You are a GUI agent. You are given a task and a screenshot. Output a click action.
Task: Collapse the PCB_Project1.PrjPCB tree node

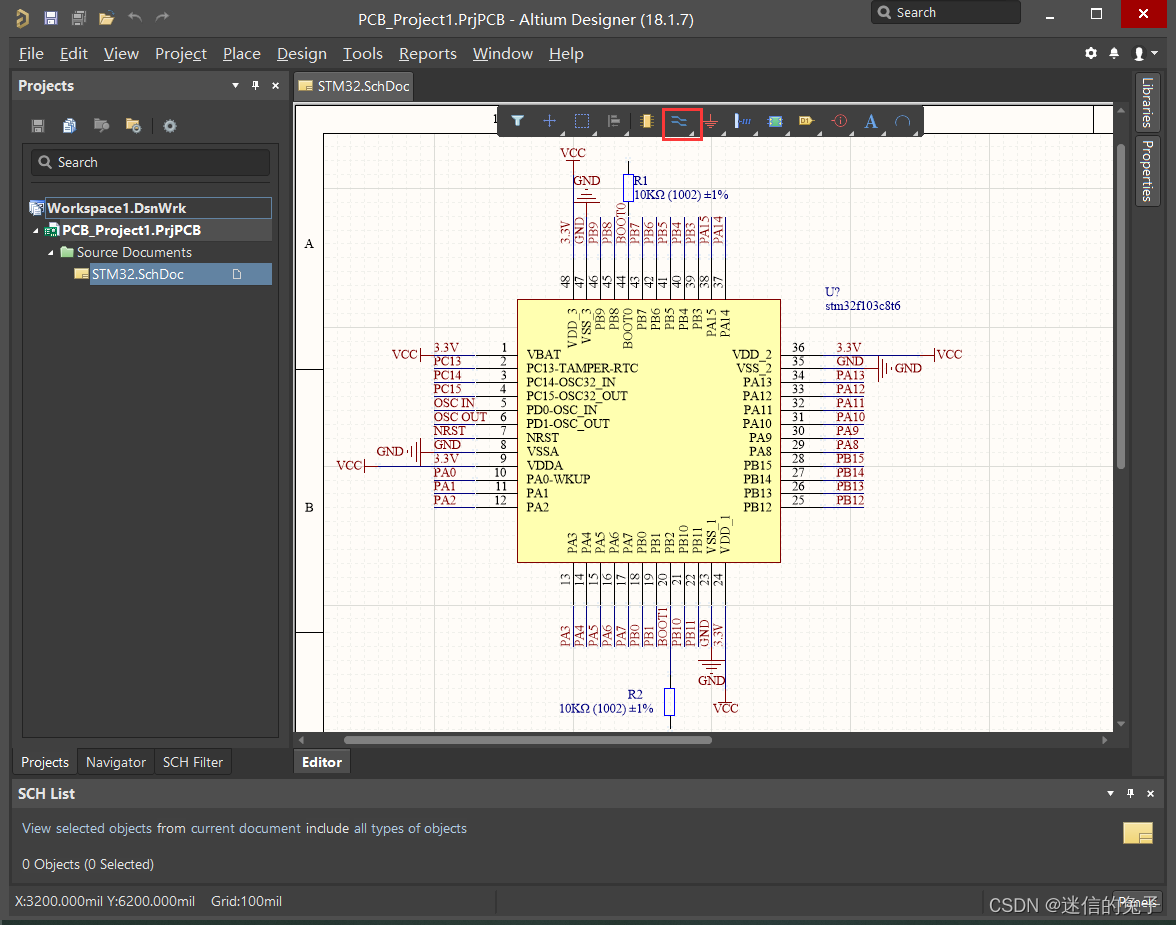[x=36, y=231]
